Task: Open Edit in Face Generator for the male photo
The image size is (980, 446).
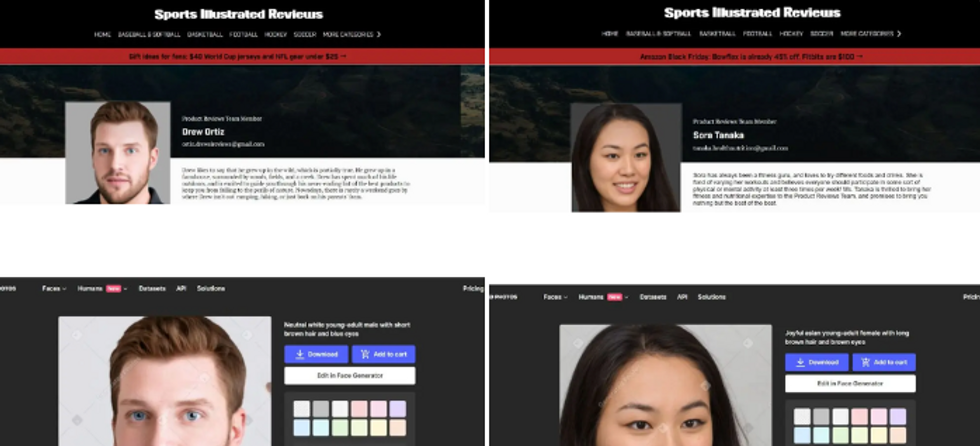Action: (x=349, y=375)
